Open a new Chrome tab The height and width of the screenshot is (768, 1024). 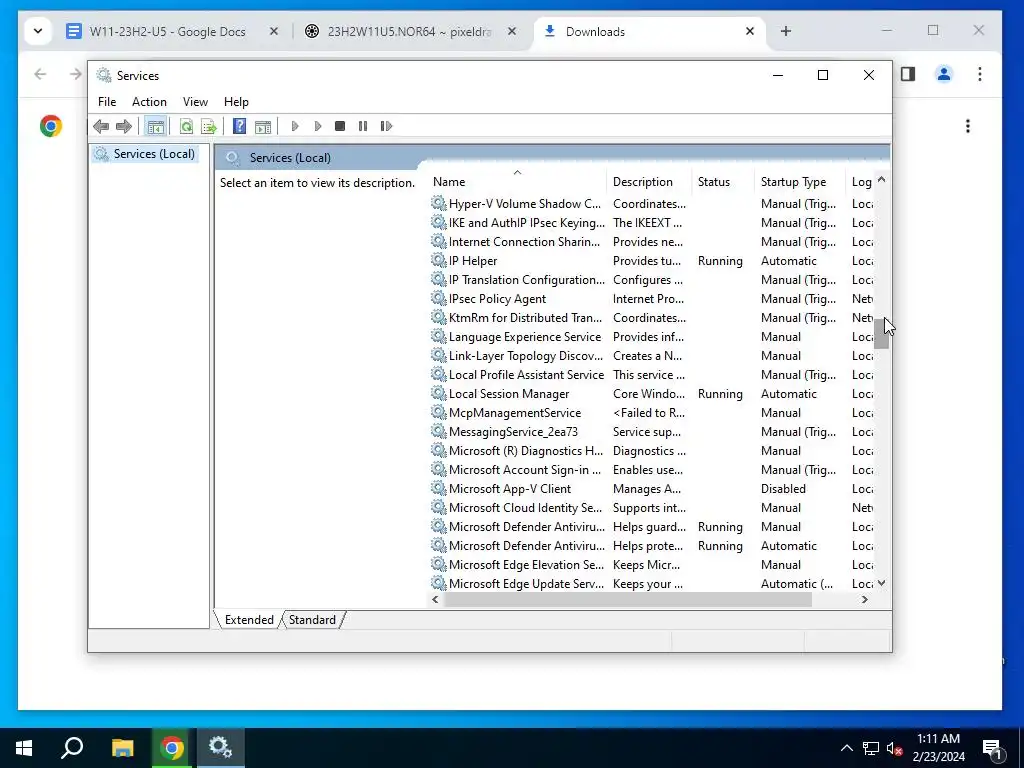point(786,31)
